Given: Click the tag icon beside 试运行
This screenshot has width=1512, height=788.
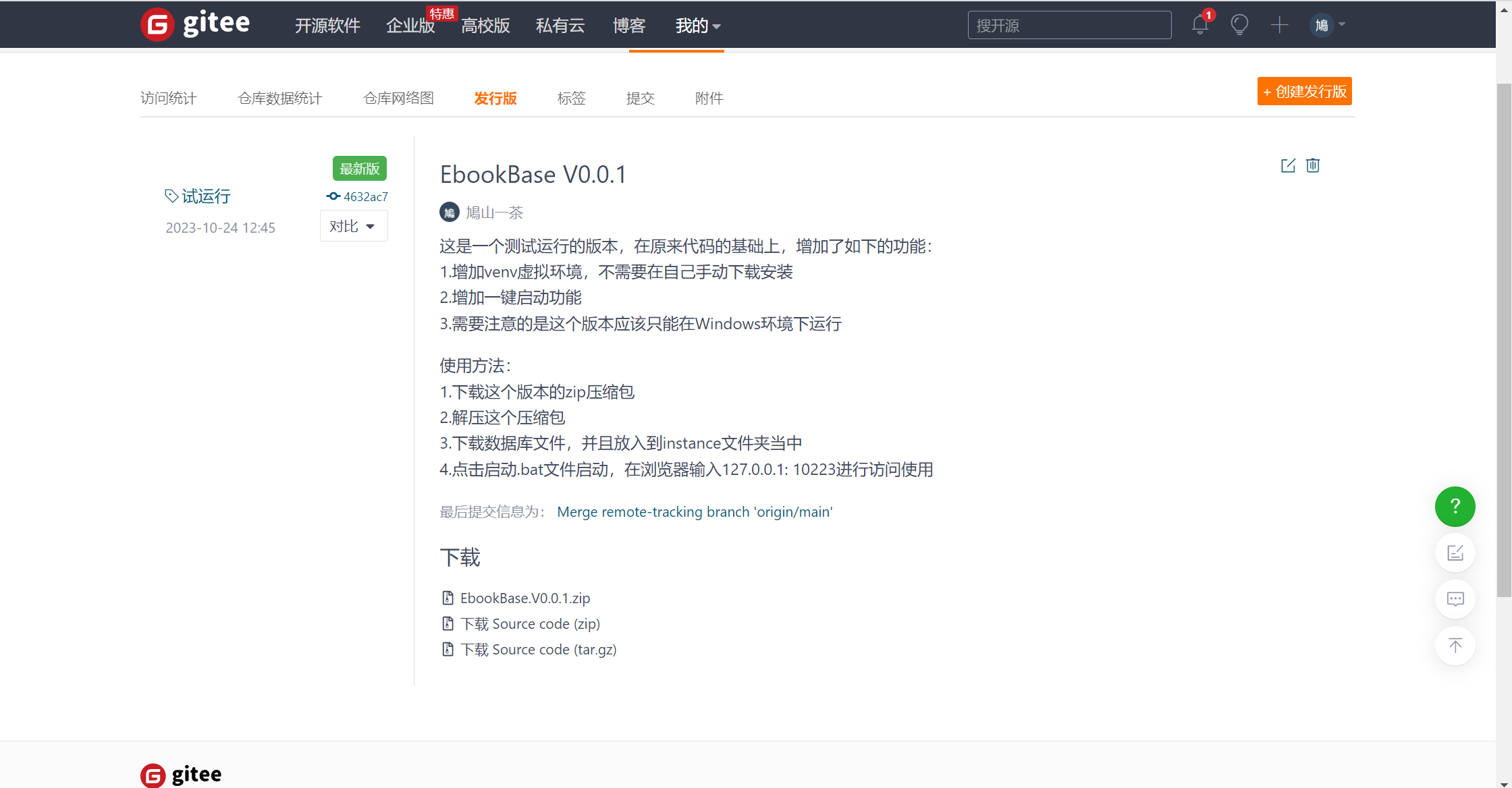Looking at the screenshot, I should 171,196.
